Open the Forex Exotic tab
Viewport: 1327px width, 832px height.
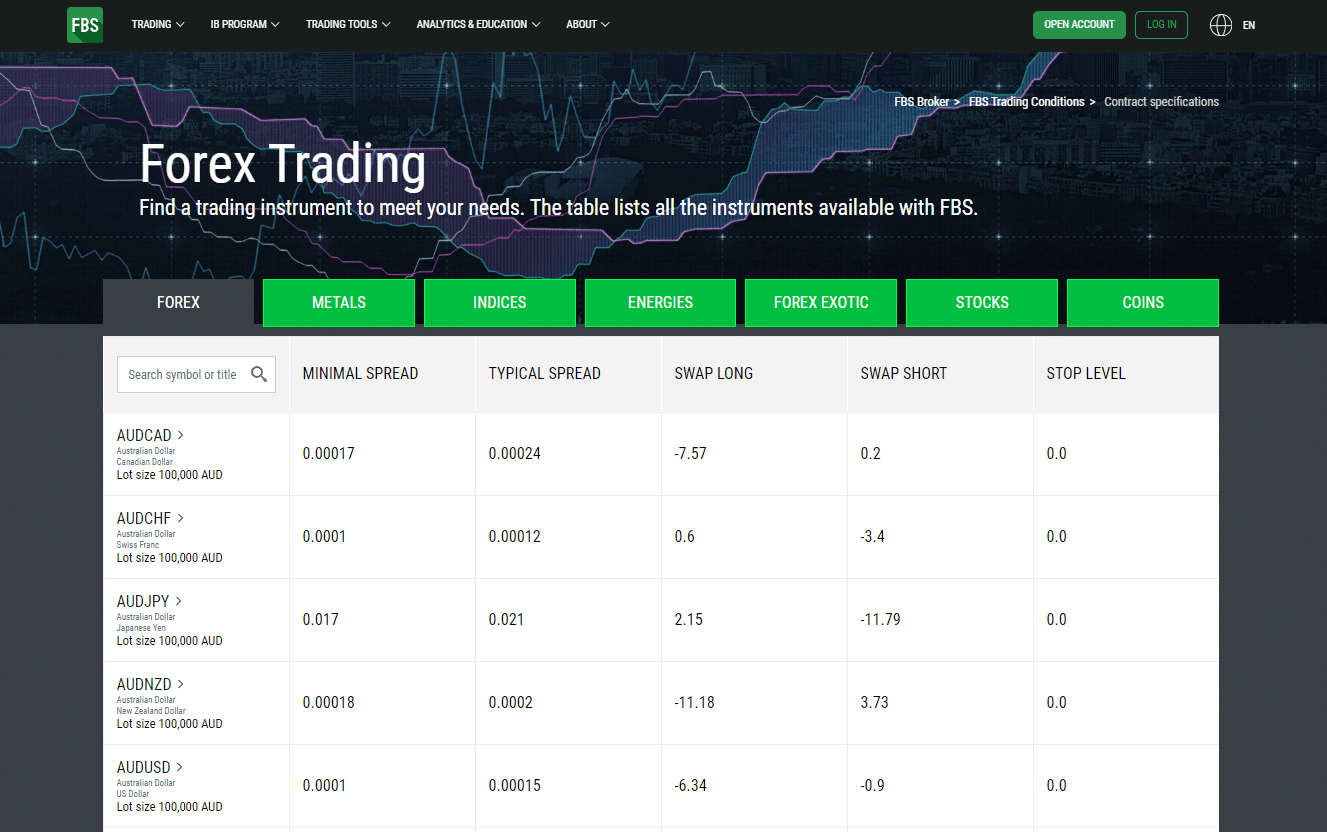[x=821, y=302]
